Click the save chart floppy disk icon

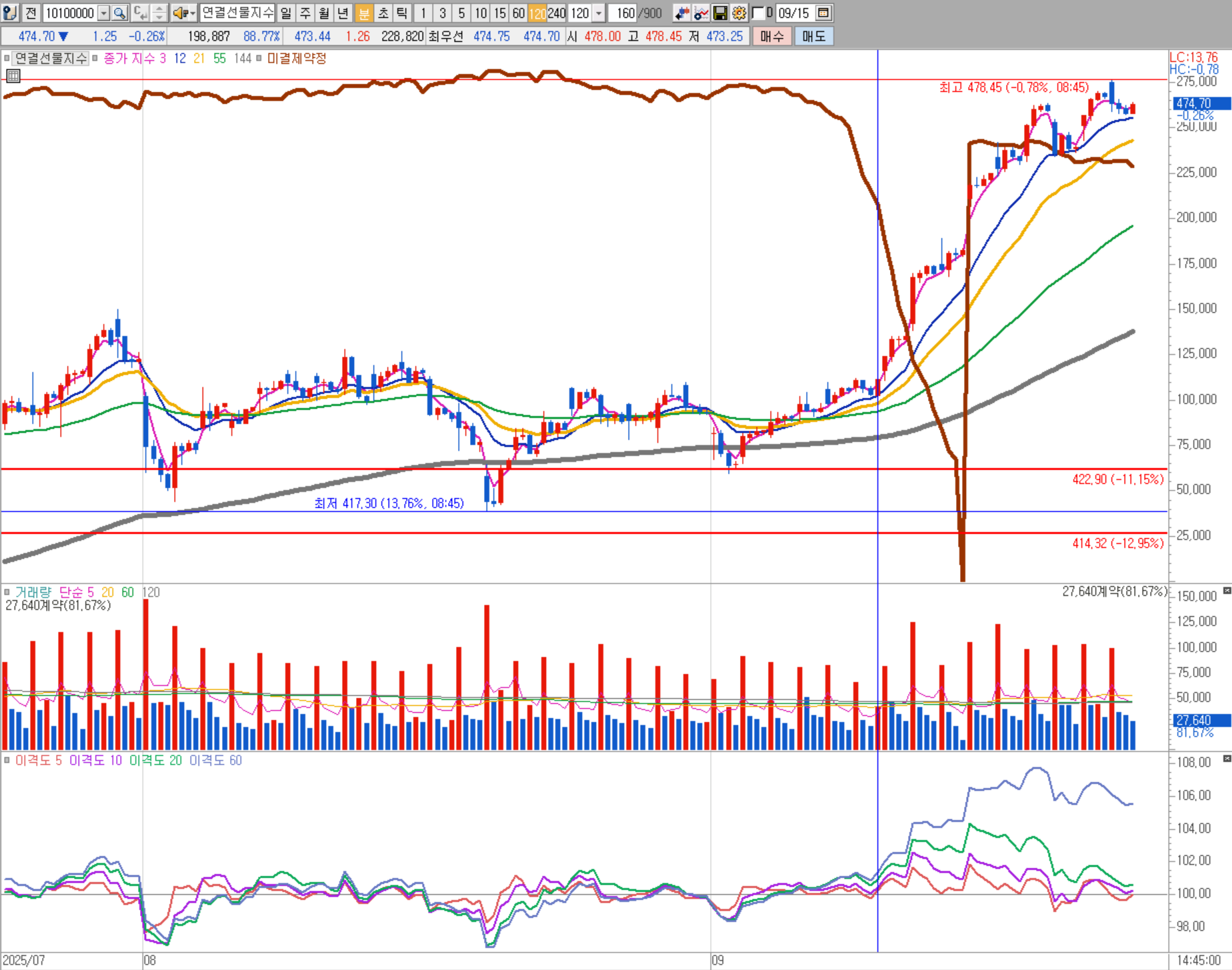tap(720, 13)
